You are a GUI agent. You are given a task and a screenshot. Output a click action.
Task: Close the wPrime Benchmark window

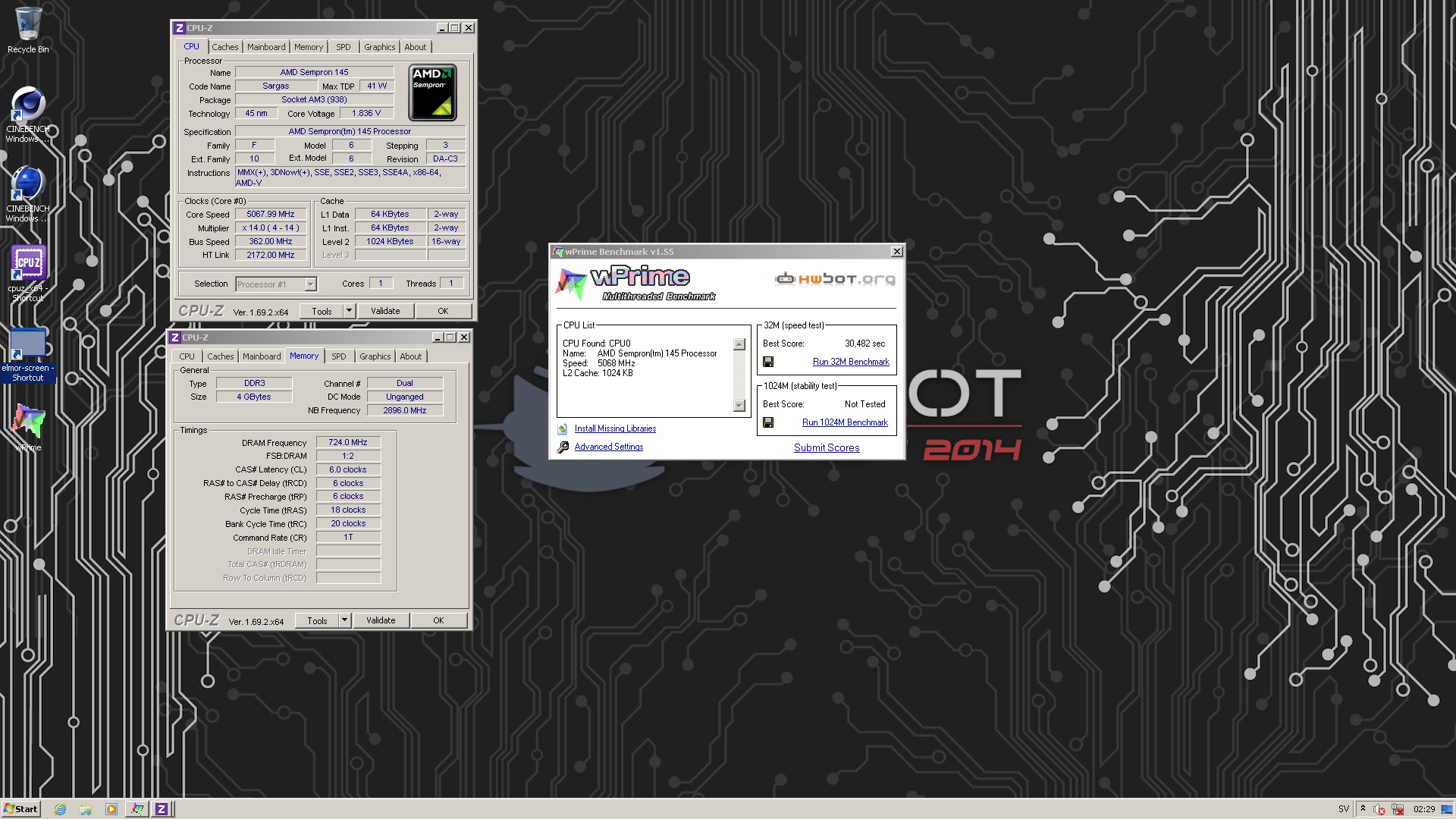click(x=896, y=252)
